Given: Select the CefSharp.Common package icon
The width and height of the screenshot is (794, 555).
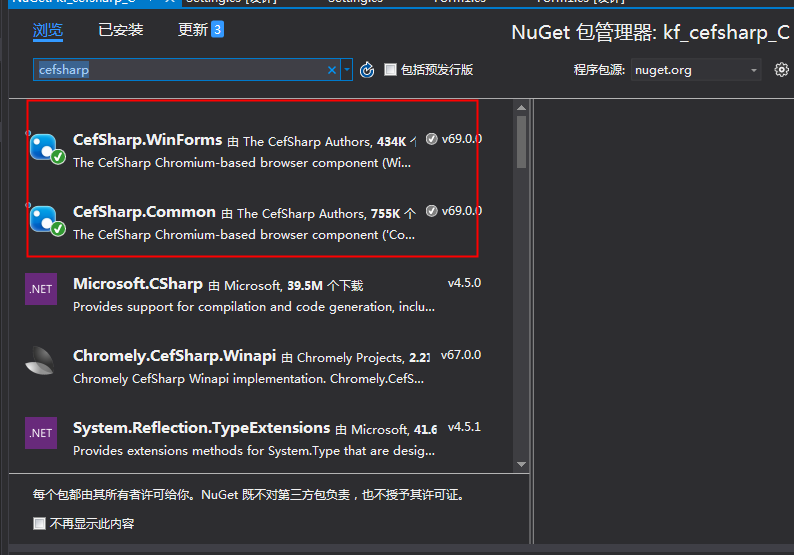Looking at the screenshot, I should (47, 220).
